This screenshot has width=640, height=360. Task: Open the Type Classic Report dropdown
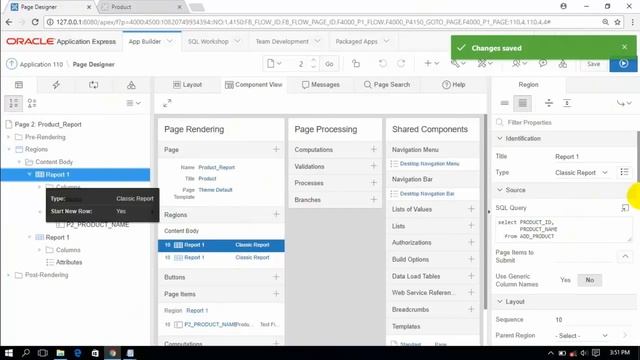(x=582, y=173)
